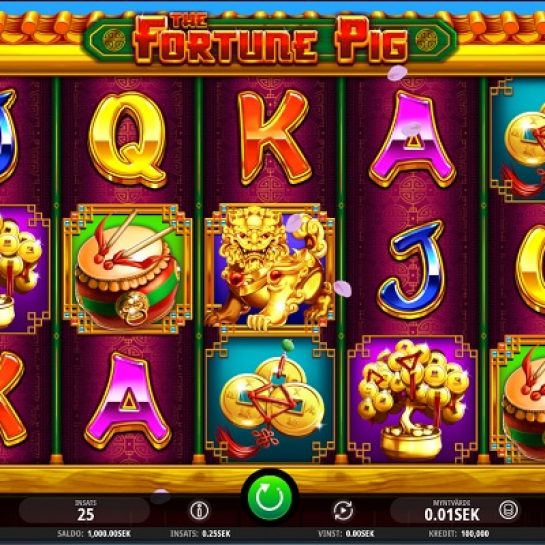The image size is (545, 545).
Task: Adjust the Insats bet value of 25
Action: pos(84,510)
